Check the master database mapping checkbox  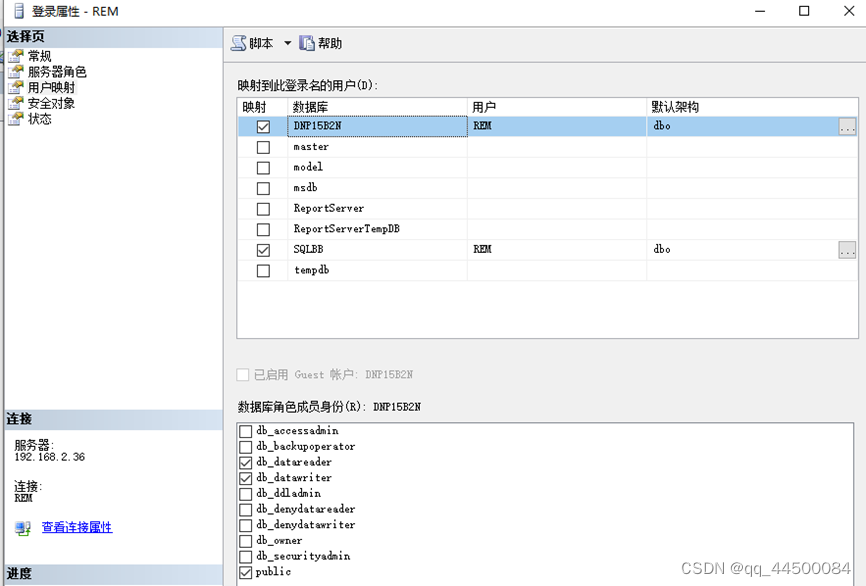pyautogui.click(x=264, y=147)
